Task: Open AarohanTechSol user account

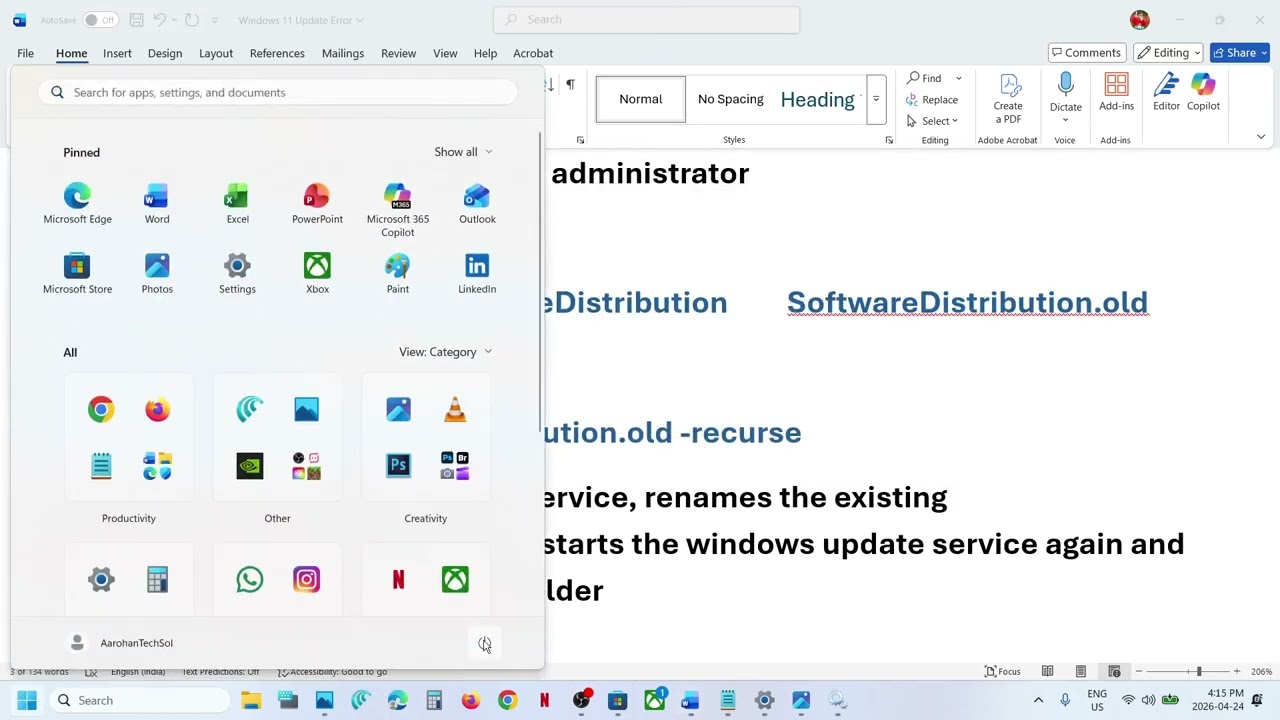Action: tap(118, 643)
